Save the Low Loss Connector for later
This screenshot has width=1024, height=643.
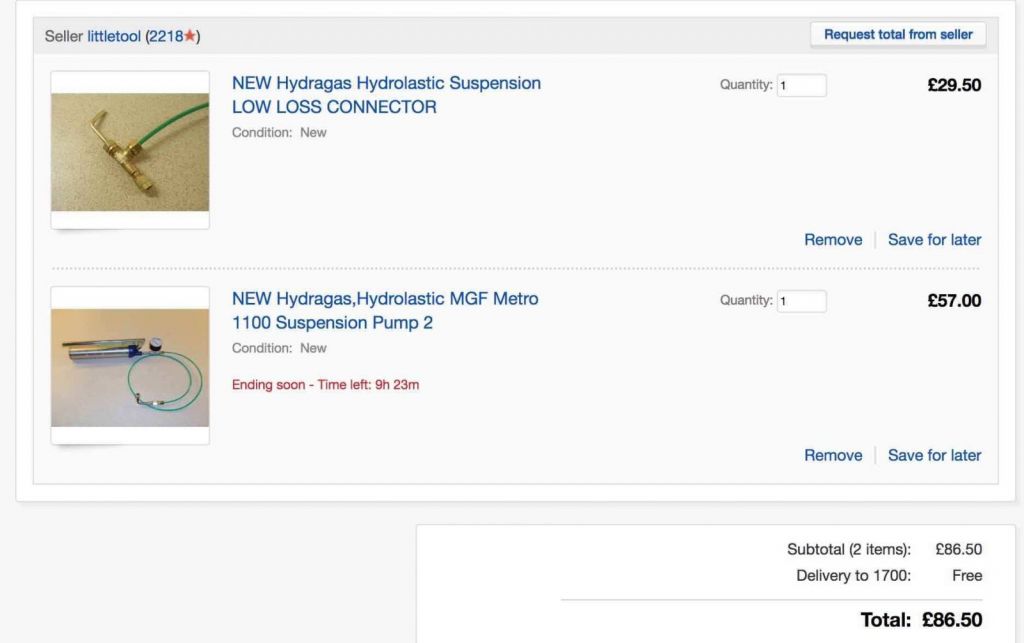tap(934, 240)
